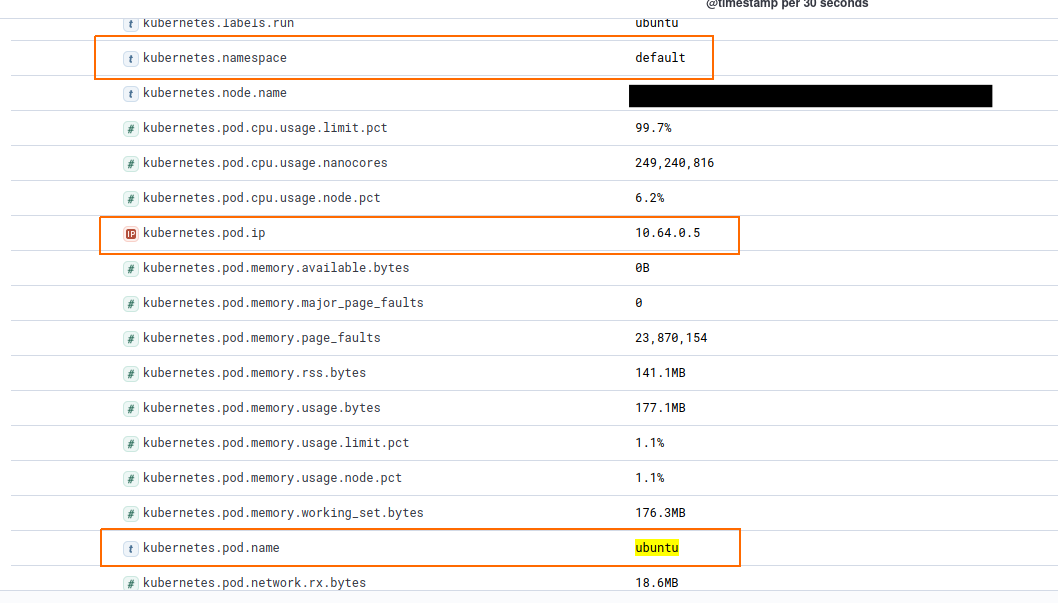This screenshot has width=1058, height=603.
Task: Click number-type icon for kubernetes.pod.cpu.usage.nanocores
Action: (131, 164)
